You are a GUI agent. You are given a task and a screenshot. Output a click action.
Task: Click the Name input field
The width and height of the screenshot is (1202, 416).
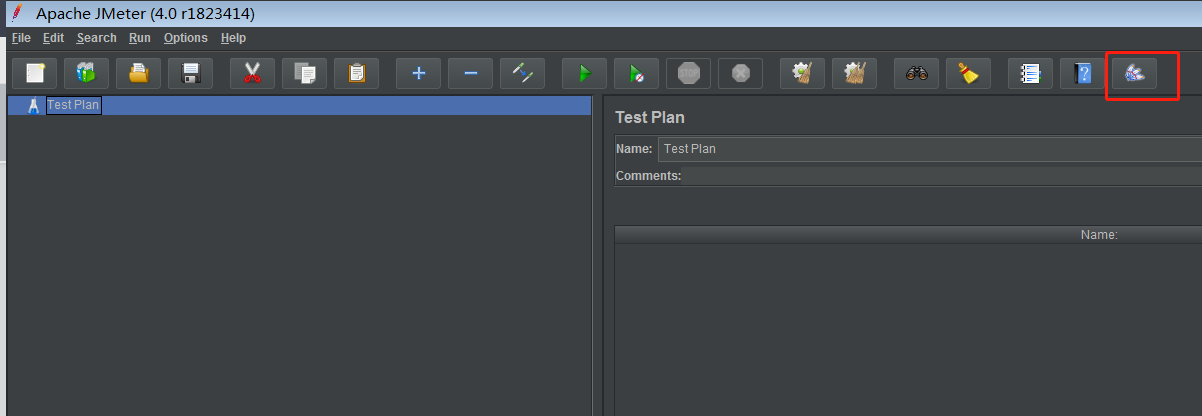[930, 149]
